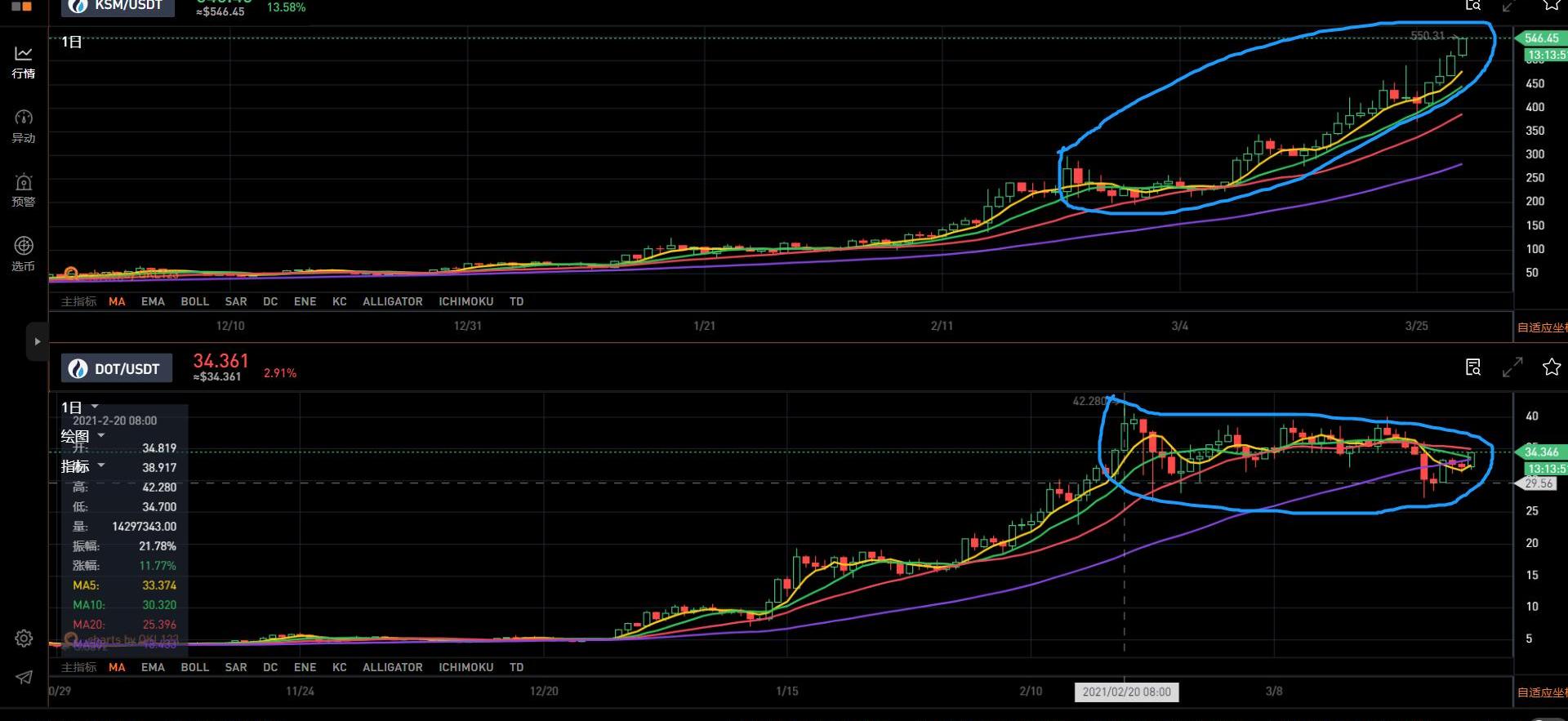
Task: Open the 选币 coin screener
Action: click(24, 253)
